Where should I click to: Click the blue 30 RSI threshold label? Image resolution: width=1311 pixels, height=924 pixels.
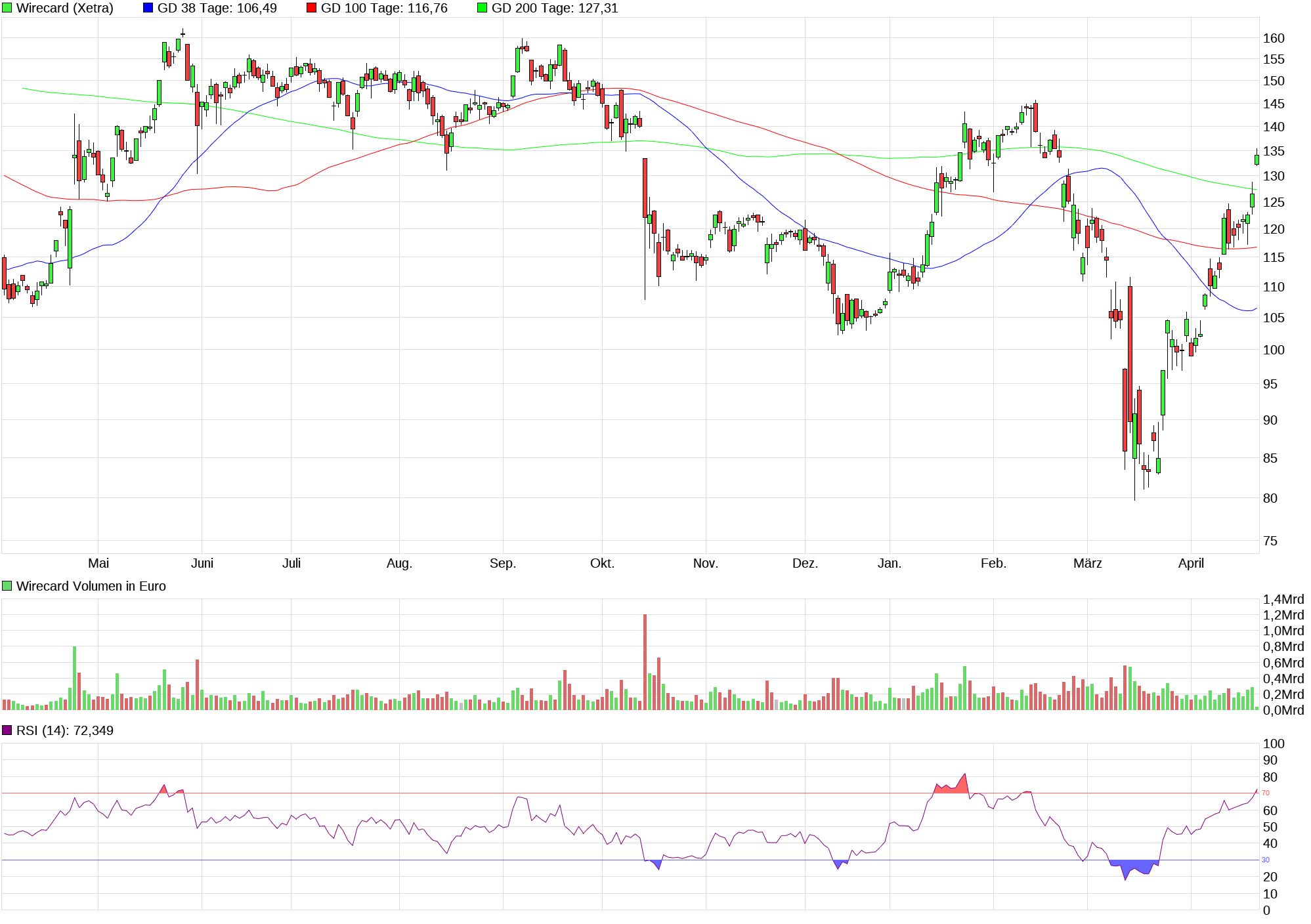pos(1266,860)
